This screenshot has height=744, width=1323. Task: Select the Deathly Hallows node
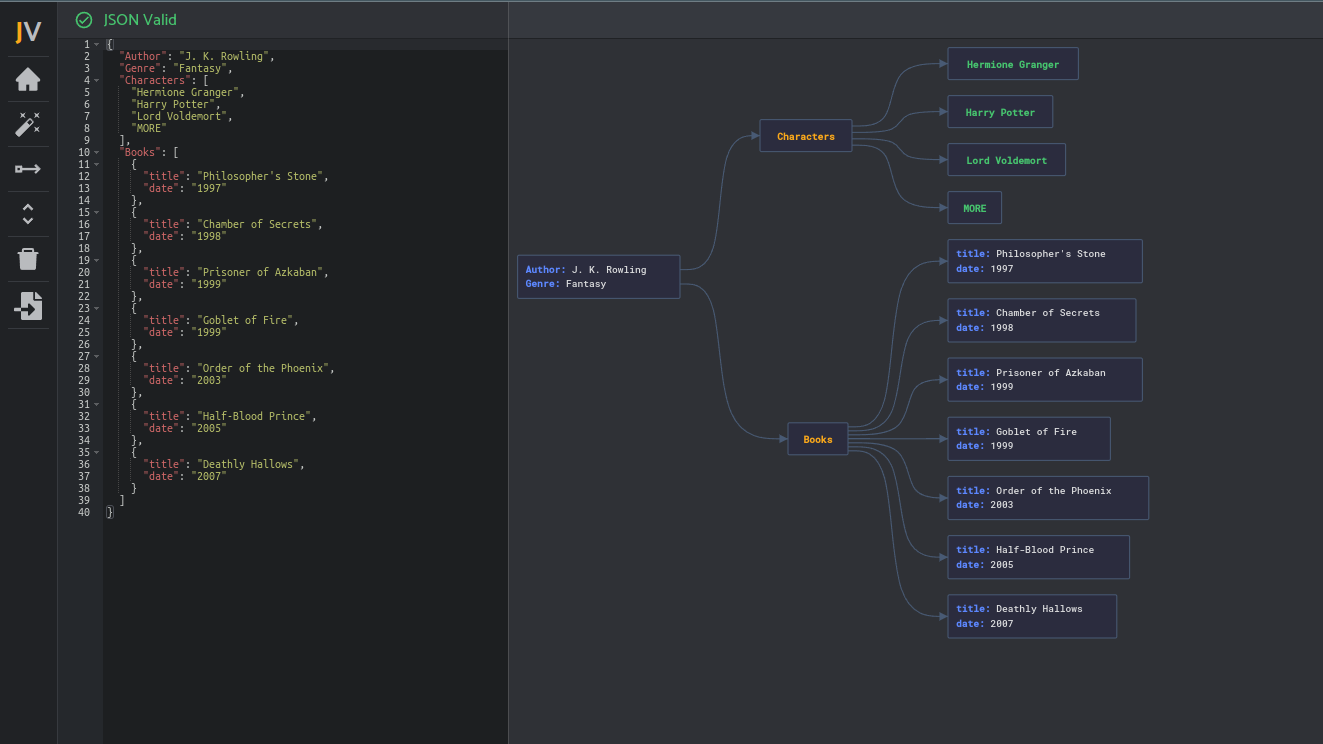[1032, 616]
